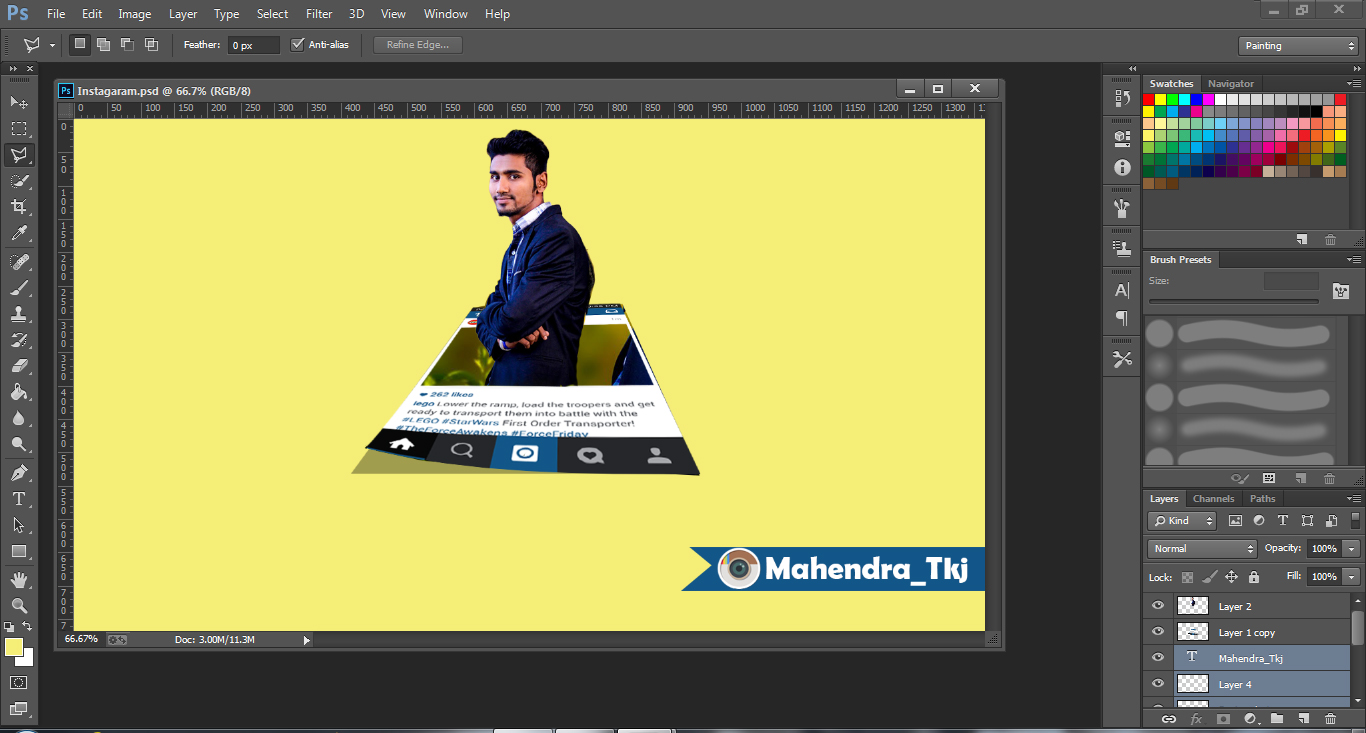Click the add layer mask icon
Viewport: 1366px width, 733px height.
1225,718
